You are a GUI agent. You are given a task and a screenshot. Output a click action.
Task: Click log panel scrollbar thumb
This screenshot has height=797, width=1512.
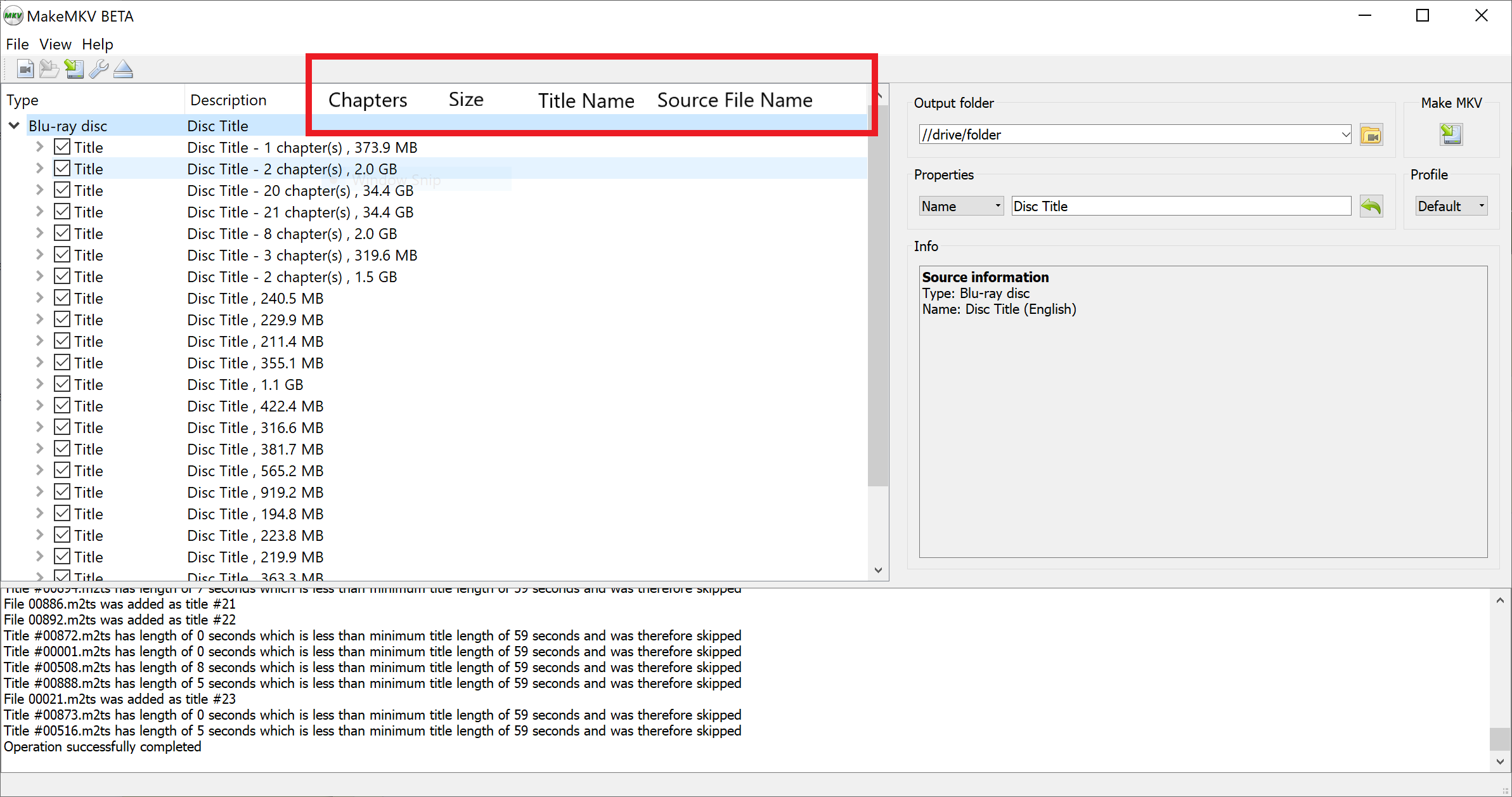1500,738
